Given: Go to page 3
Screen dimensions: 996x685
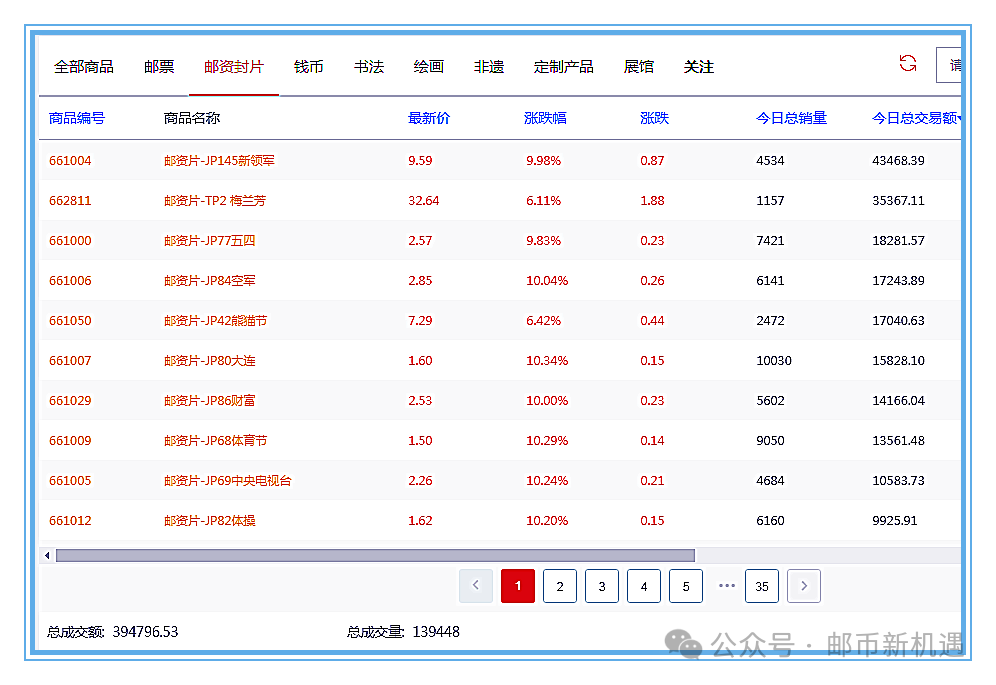Looking at the screenshot, I should coord(602,586).
